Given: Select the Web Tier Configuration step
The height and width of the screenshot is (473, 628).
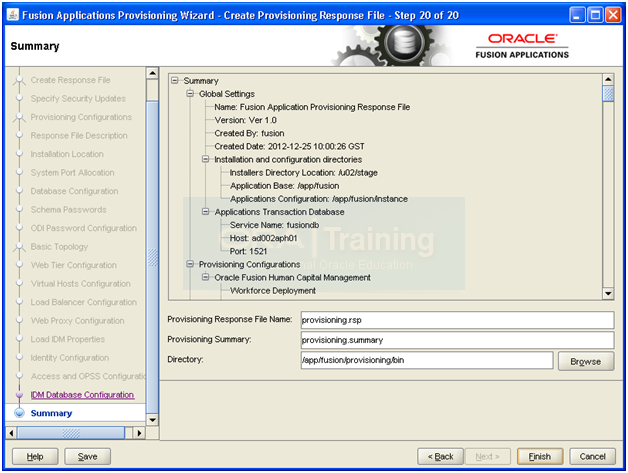Looking at the screenshot, I should 74,265.
